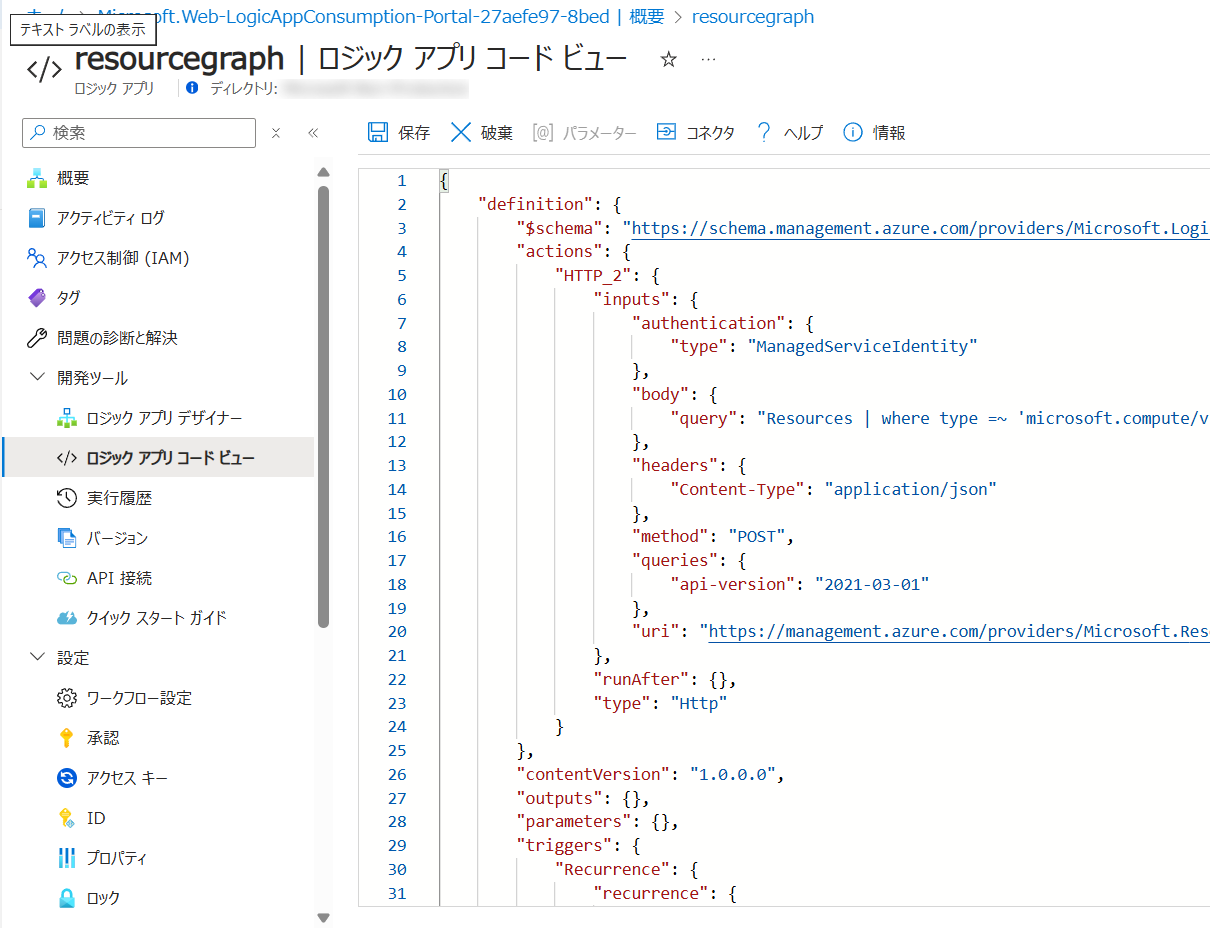Click the Activity log (アクティビティ ログ) icon
1210x928 pixels.
tap(38, 218)
